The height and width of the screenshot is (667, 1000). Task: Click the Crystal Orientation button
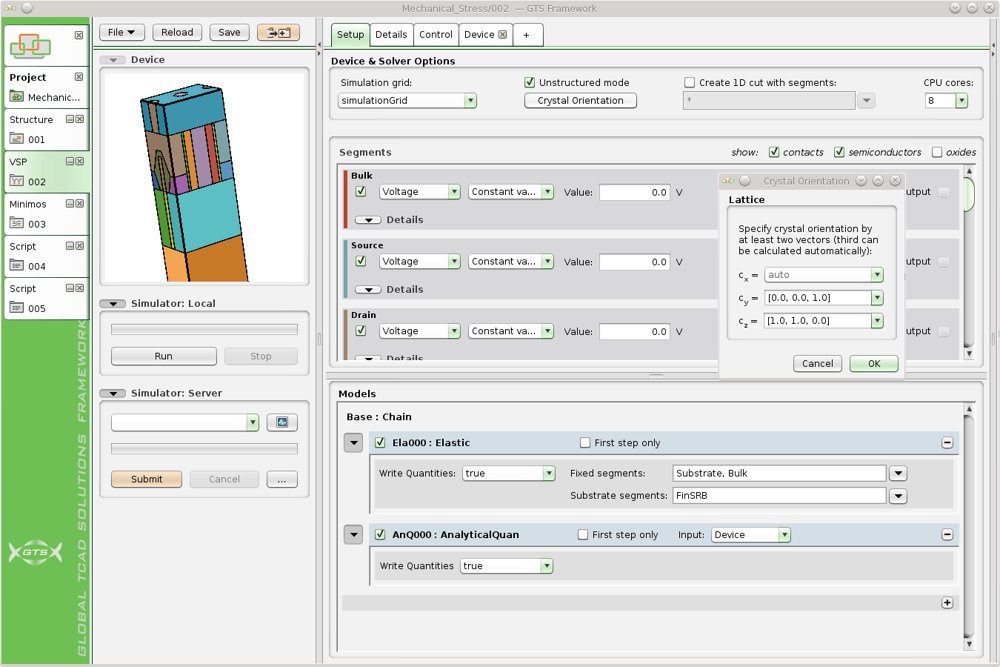[x=580, y=100]
